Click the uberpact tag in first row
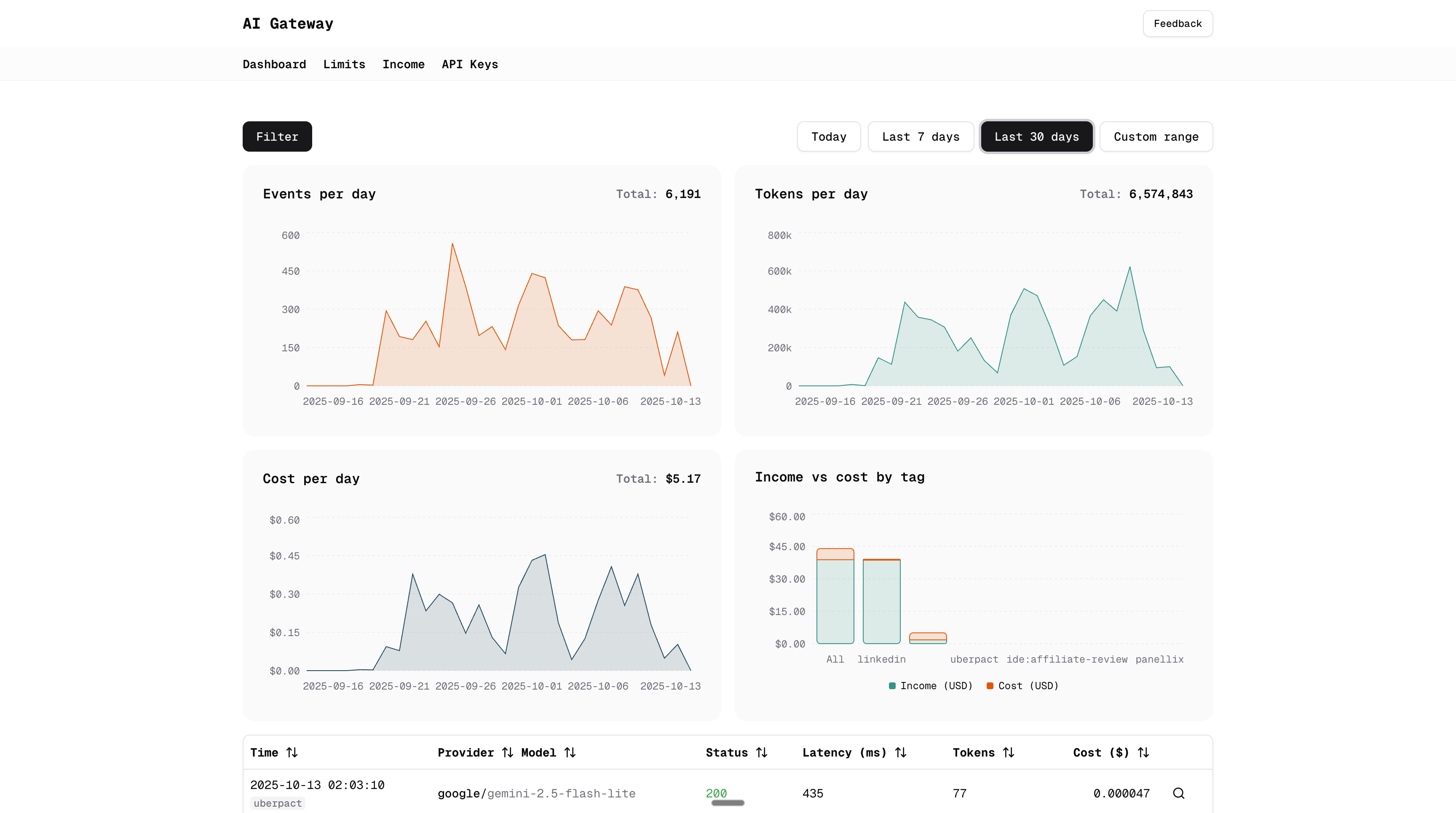This screenshot has width=1456, height=813. point(278,803)
